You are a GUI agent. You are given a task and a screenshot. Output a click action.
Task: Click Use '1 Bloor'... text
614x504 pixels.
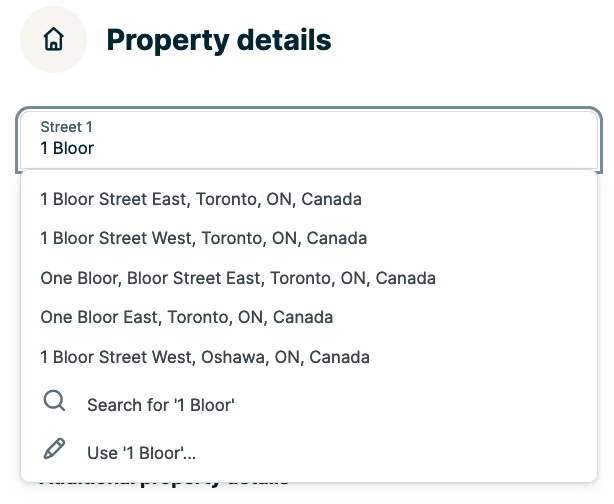point(141,453)
